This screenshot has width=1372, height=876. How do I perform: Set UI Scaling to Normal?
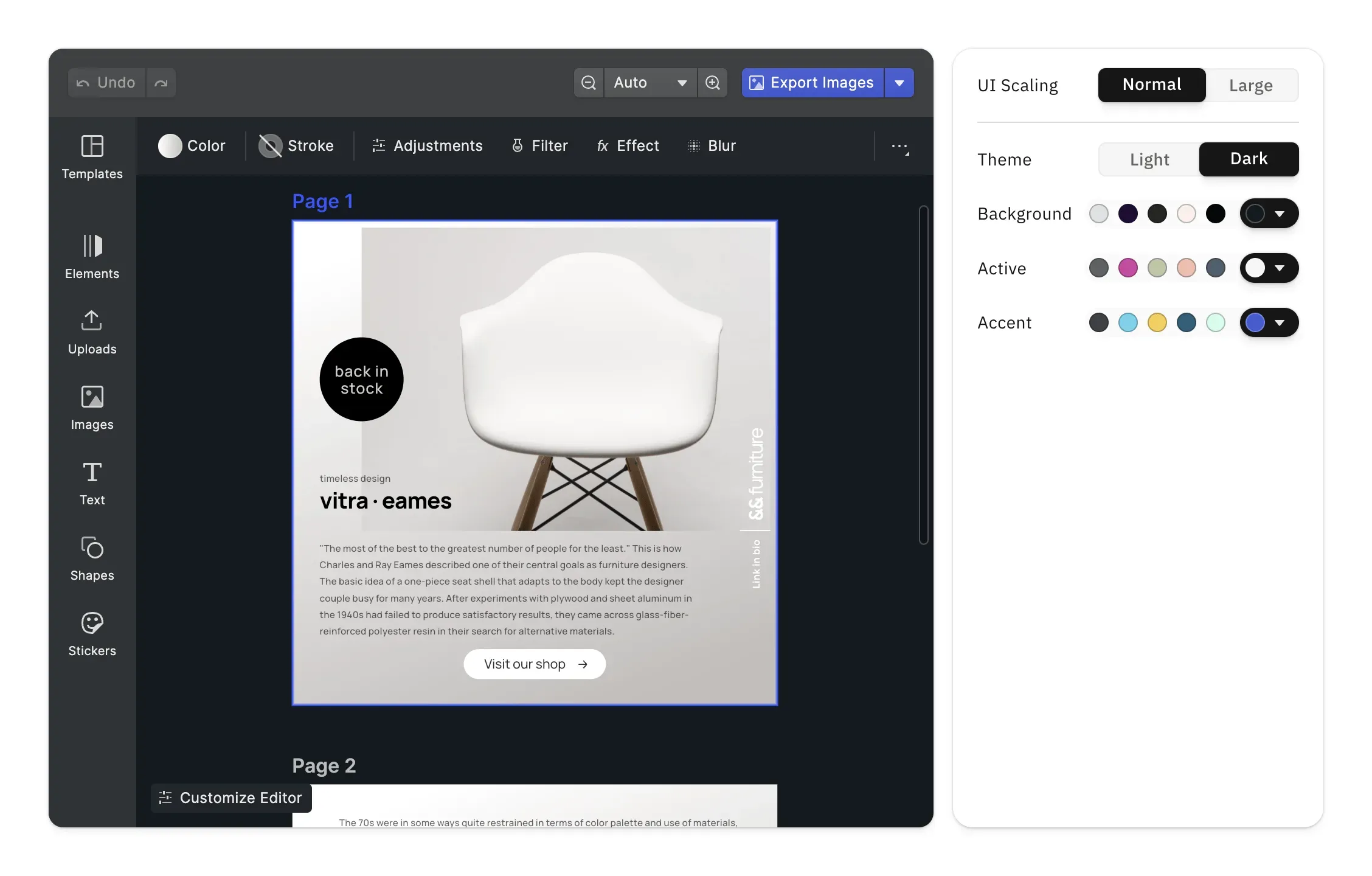1152,85
